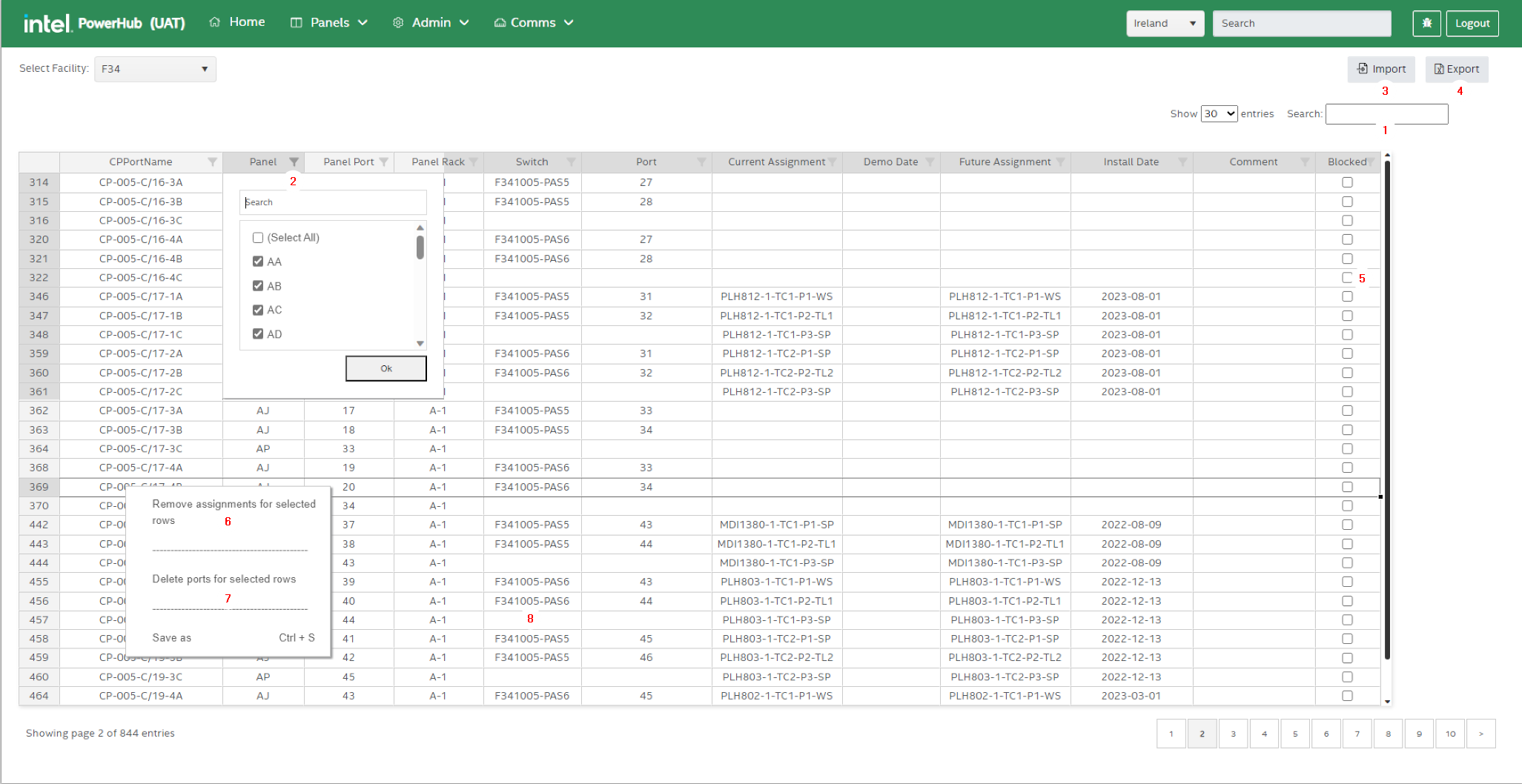Uncheck the AB filter option

258,286
